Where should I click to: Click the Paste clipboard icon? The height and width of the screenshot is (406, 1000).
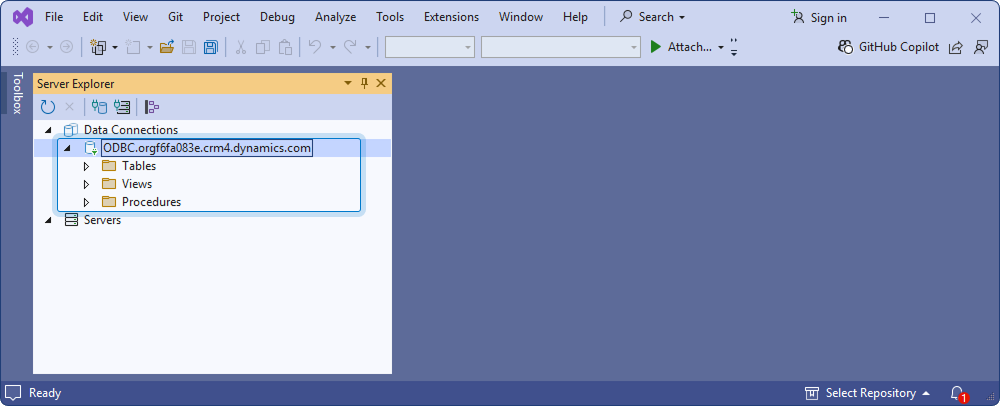coord(285,47)
